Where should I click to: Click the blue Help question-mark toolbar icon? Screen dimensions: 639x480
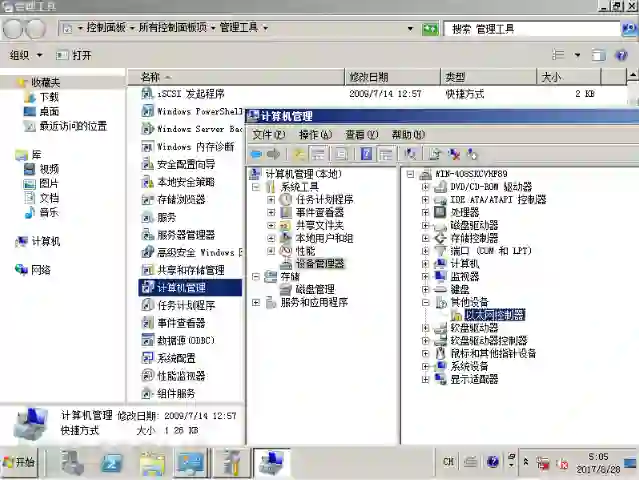click(x=366, y=154)
